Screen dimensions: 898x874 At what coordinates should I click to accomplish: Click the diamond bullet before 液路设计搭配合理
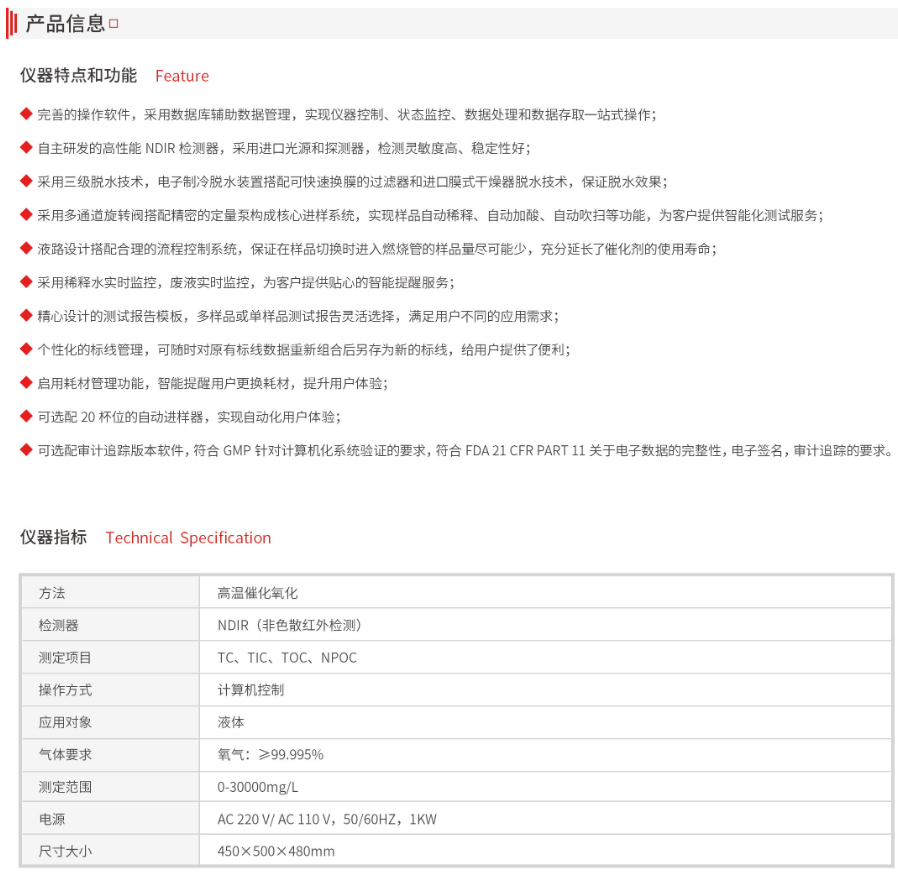point(26,248)
